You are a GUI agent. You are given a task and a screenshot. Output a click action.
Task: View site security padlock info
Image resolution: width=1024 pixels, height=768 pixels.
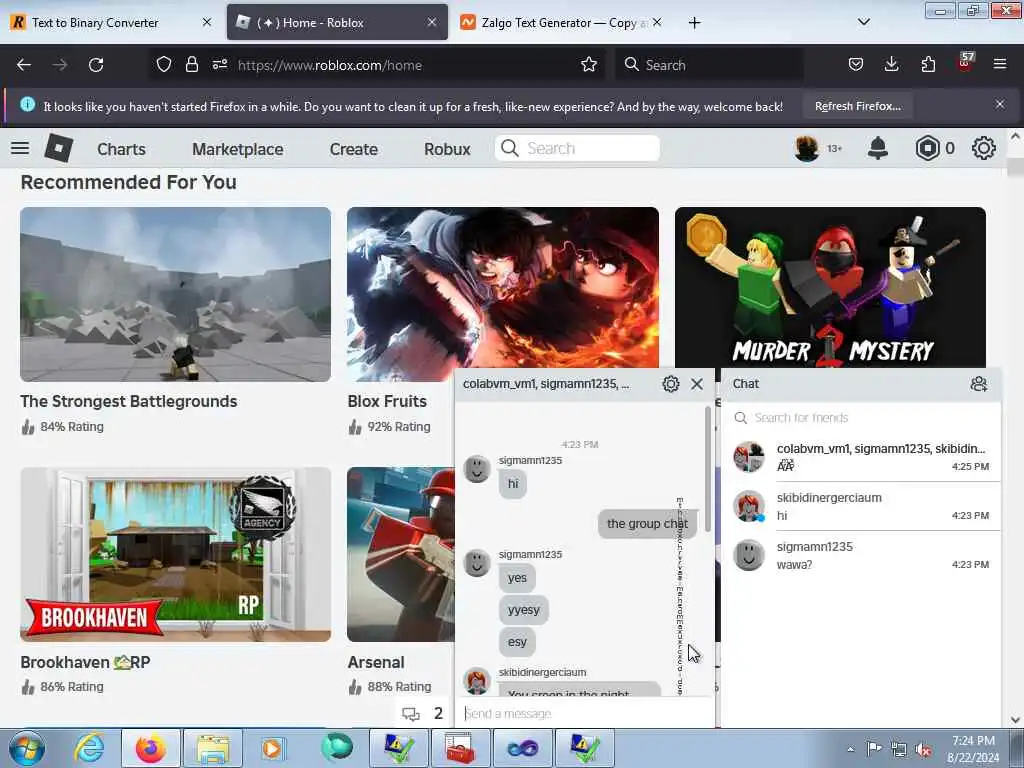[191, 65]
